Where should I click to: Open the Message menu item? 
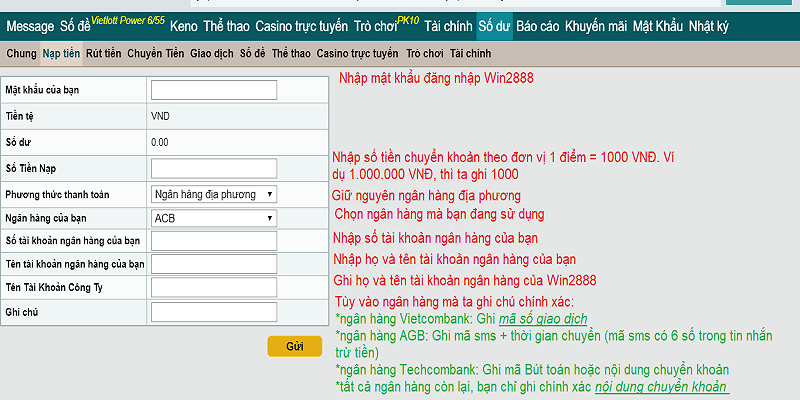(x=30, y=27)
